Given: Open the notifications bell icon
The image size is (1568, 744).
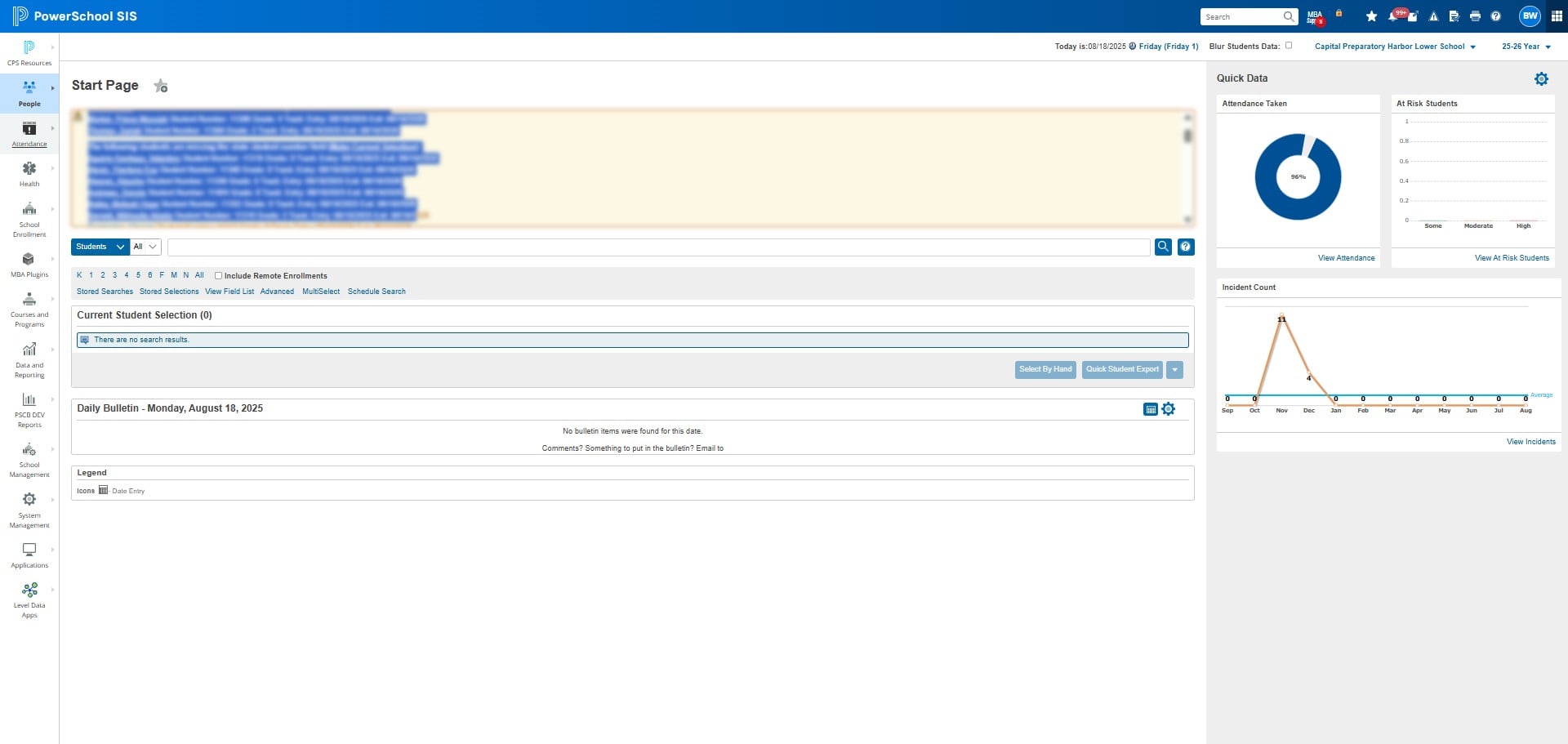Looking at the screenshot, I should pos(1393,16).
